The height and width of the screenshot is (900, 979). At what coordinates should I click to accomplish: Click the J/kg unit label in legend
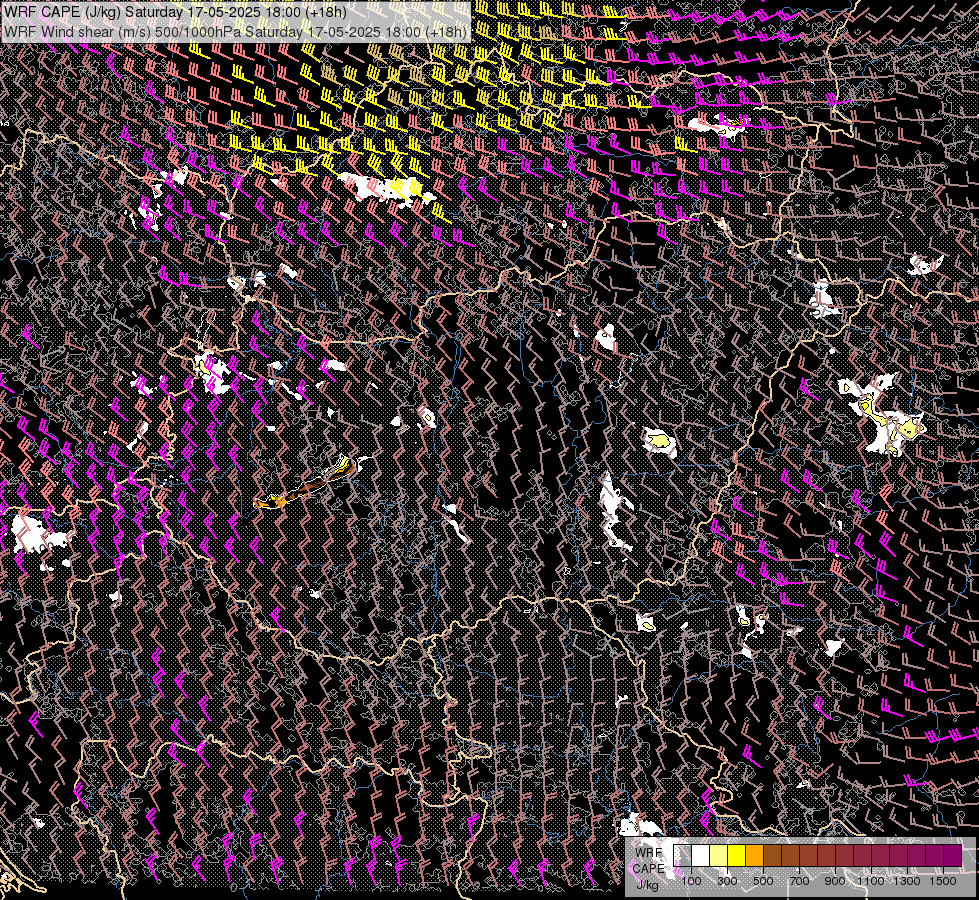point(647,885)
